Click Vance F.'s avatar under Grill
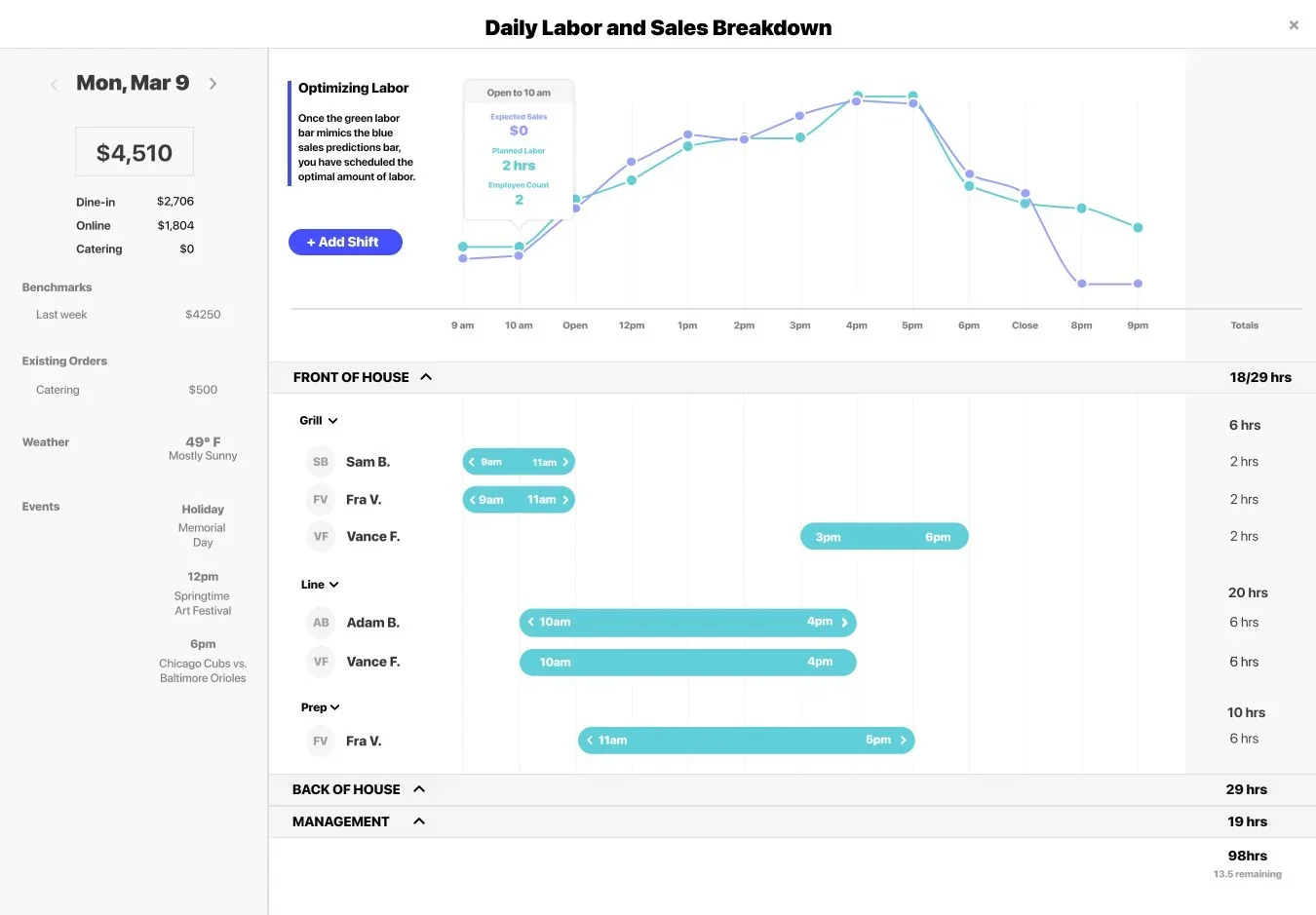The width and height of the screenshot is (1316, 915). 320,536
